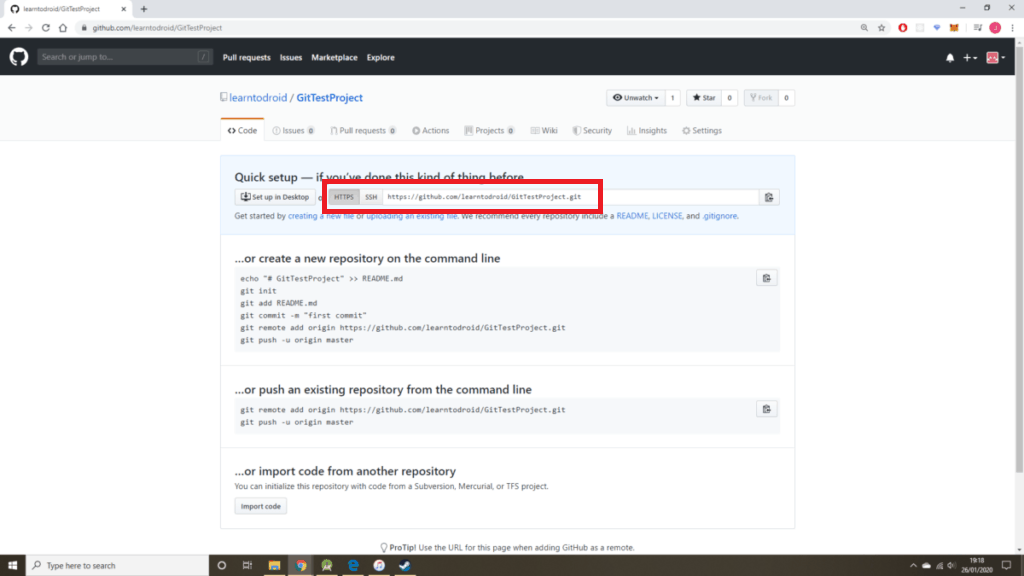The height and width of the screenshot is (576, 1024).
Task: Go to Pull requests in header
Action: point(246,58)
